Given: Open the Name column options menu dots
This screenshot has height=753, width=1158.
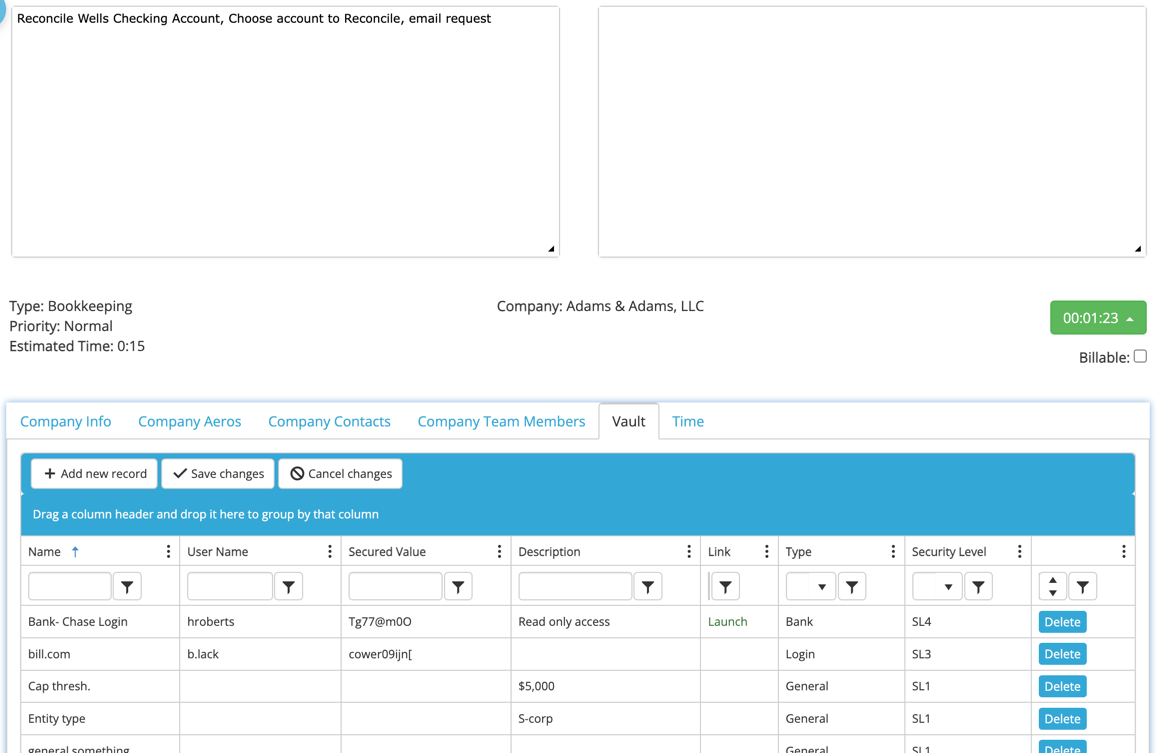Looking at the screenshot, I should [x=168, y=551].
